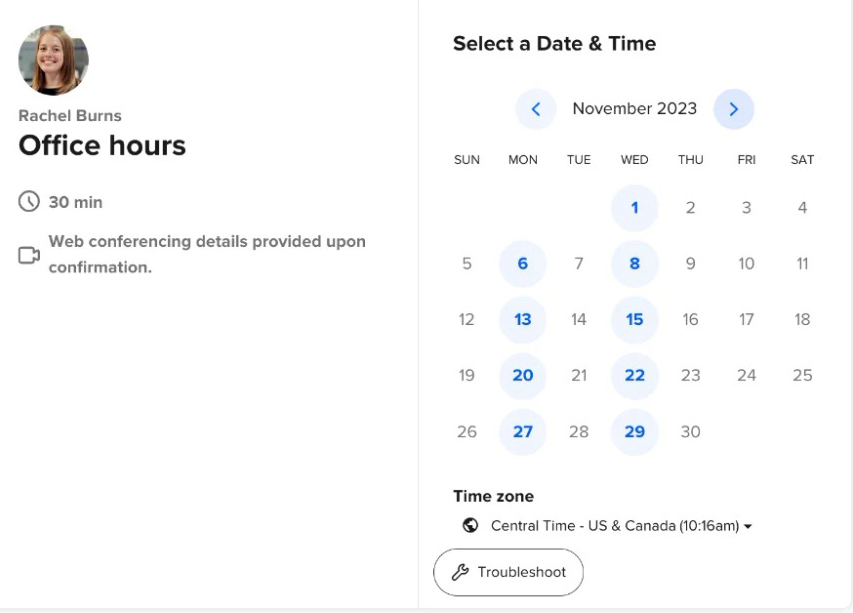Open the Central Time zone dropdown
The image size is (853, 613).
[620, 526]
